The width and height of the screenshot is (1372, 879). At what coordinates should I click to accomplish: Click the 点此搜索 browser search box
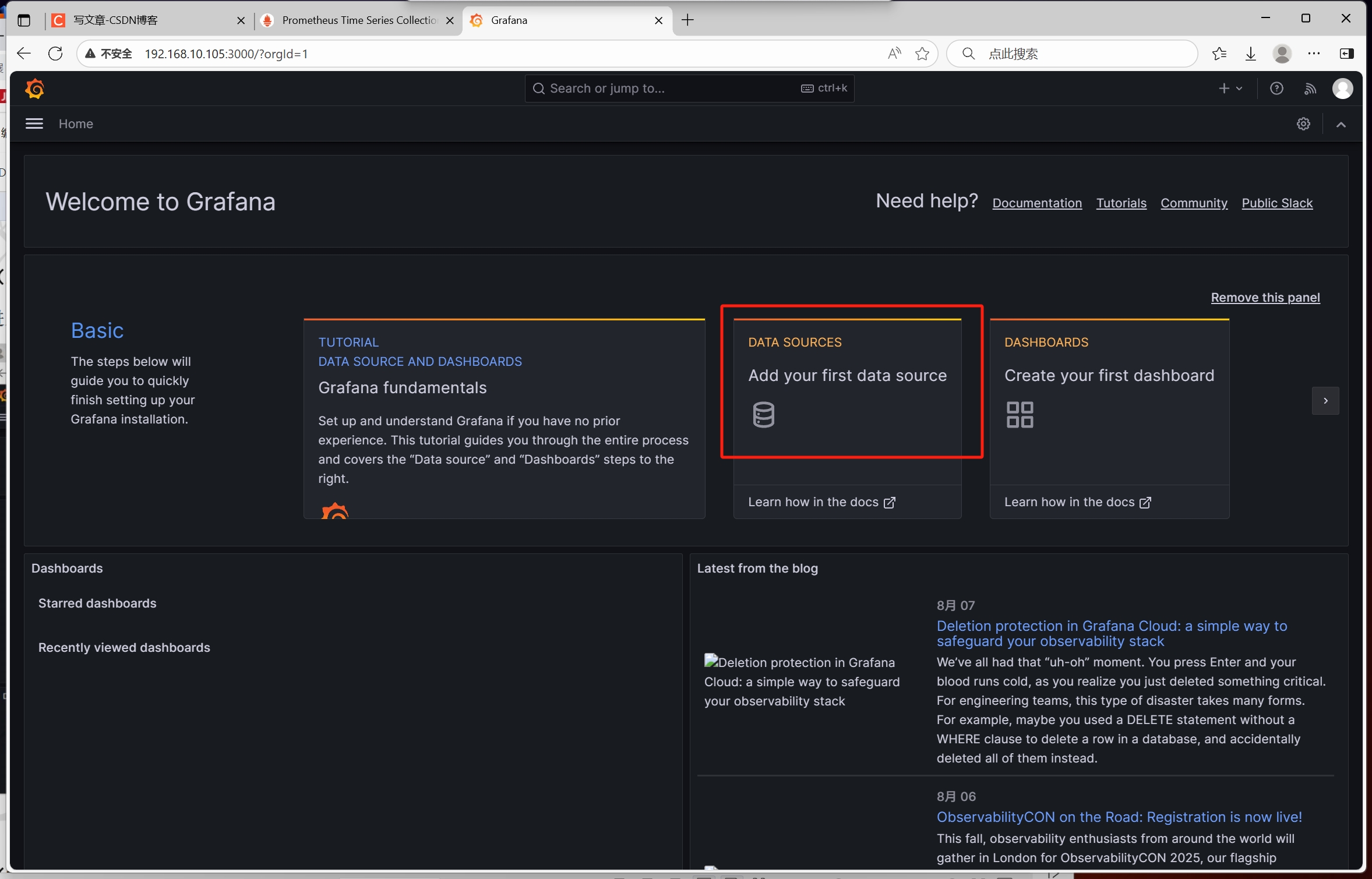point(1072,54)
